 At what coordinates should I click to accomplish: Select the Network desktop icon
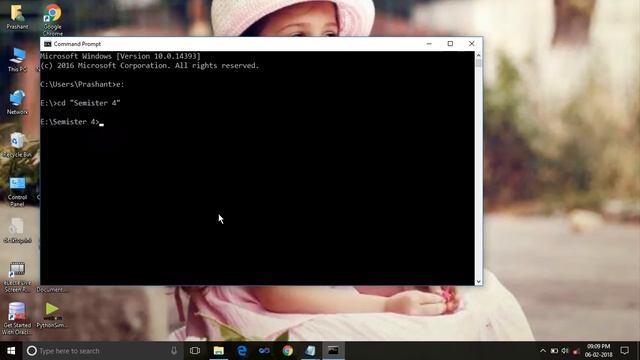[x=17, y=102]
